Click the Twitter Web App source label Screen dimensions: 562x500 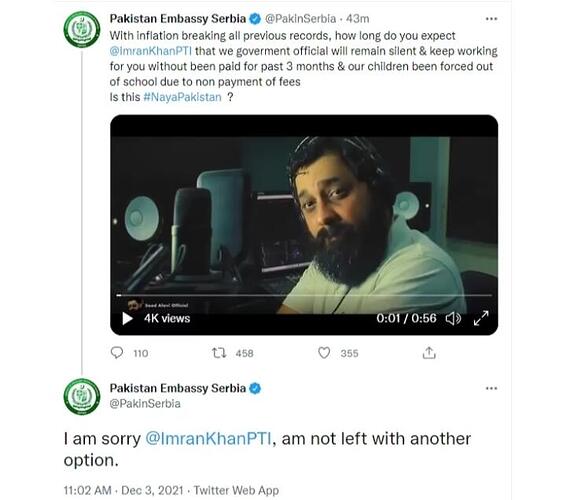(x=237, y=490)
